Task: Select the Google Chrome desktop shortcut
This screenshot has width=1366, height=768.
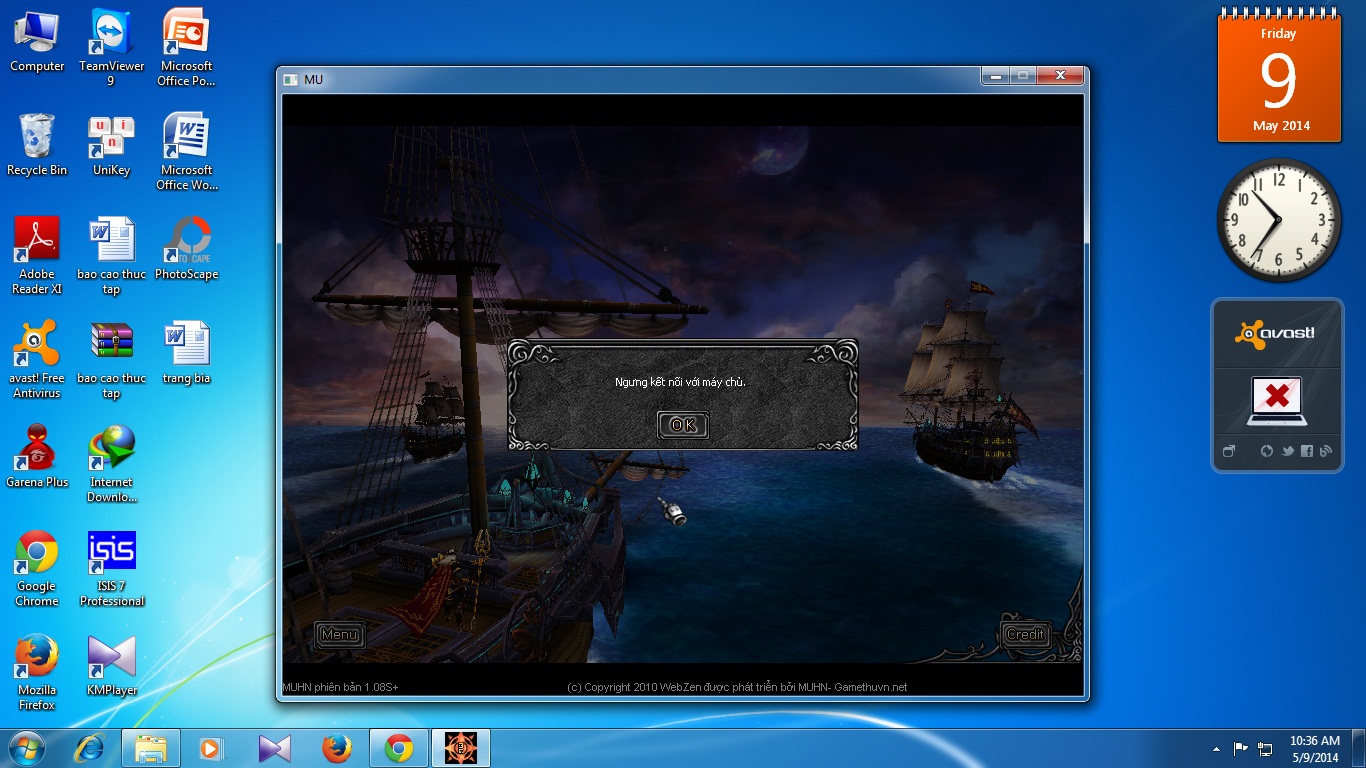Action: pyautogui.click(x=37, y=568)
